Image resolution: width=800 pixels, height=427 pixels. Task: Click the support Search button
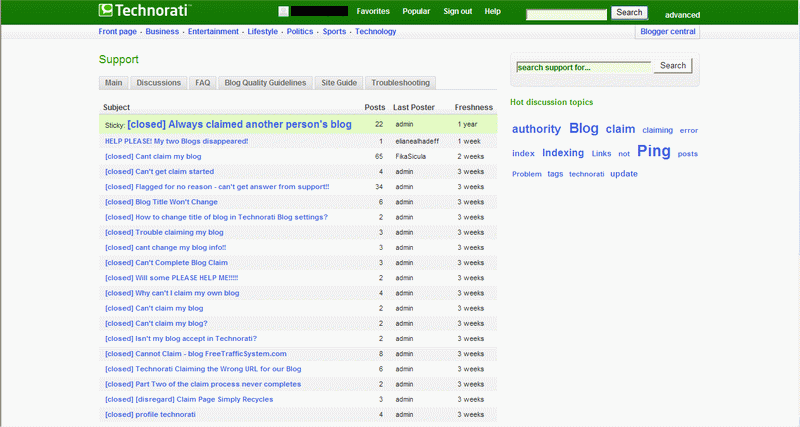tap(672, 66)
